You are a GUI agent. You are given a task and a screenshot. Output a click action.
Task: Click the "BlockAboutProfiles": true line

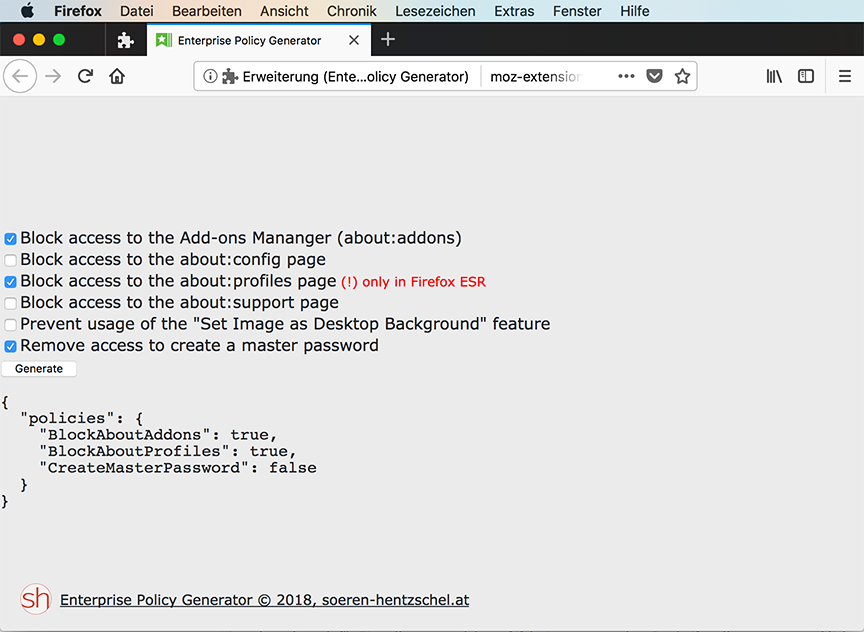(x=168, y=451)
